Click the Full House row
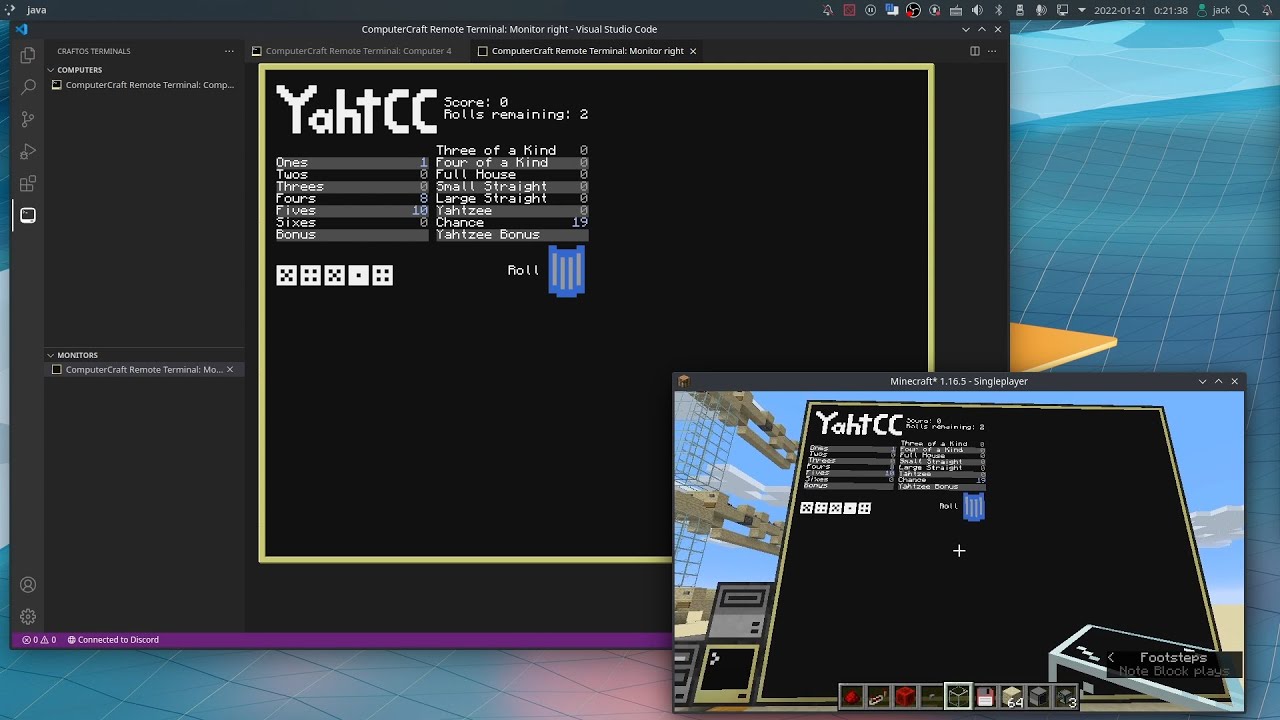 click(x=512, y=174)
